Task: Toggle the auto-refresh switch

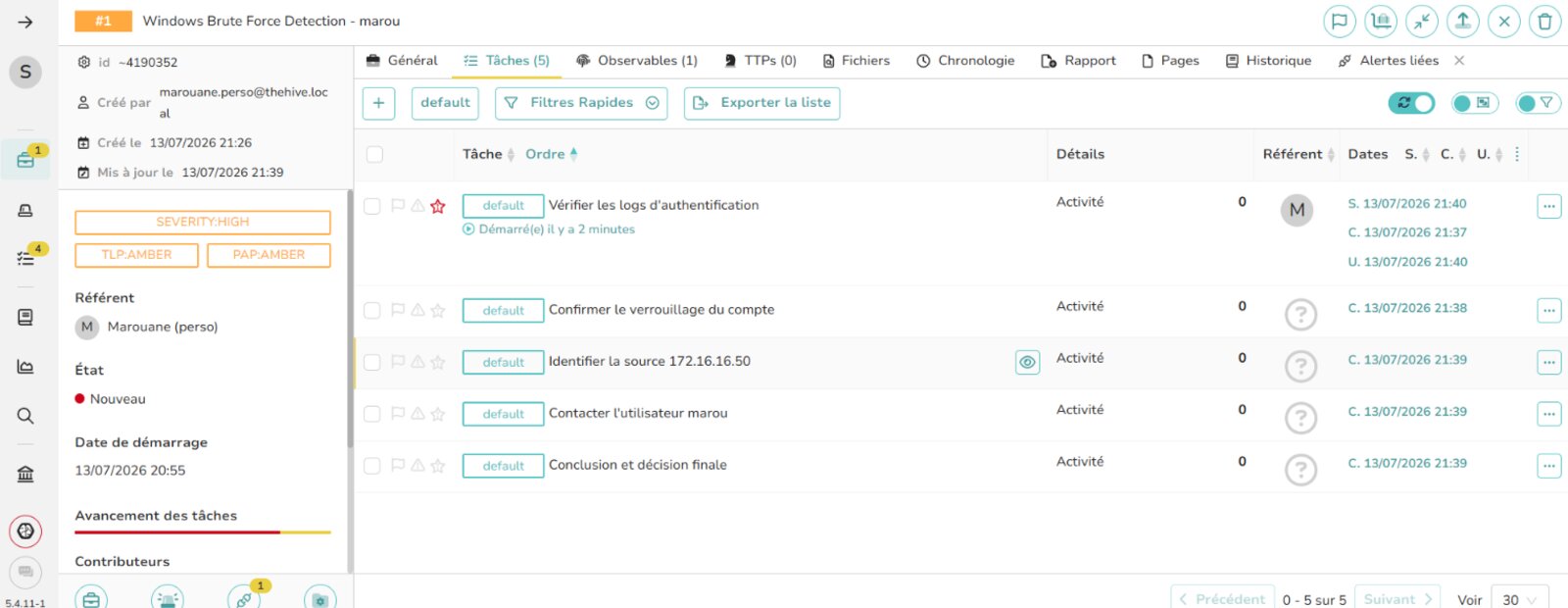Action: tap(1411, 103)
